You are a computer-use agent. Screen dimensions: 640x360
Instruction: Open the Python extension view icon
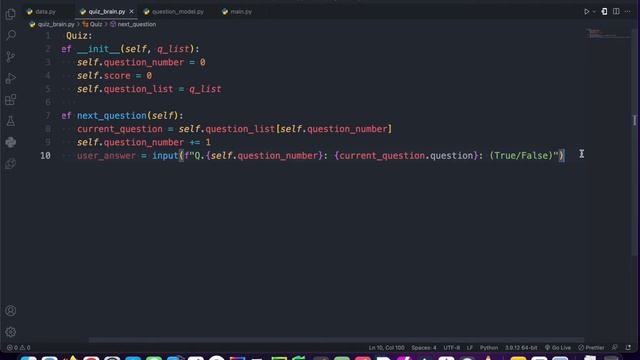coord(11,142)
